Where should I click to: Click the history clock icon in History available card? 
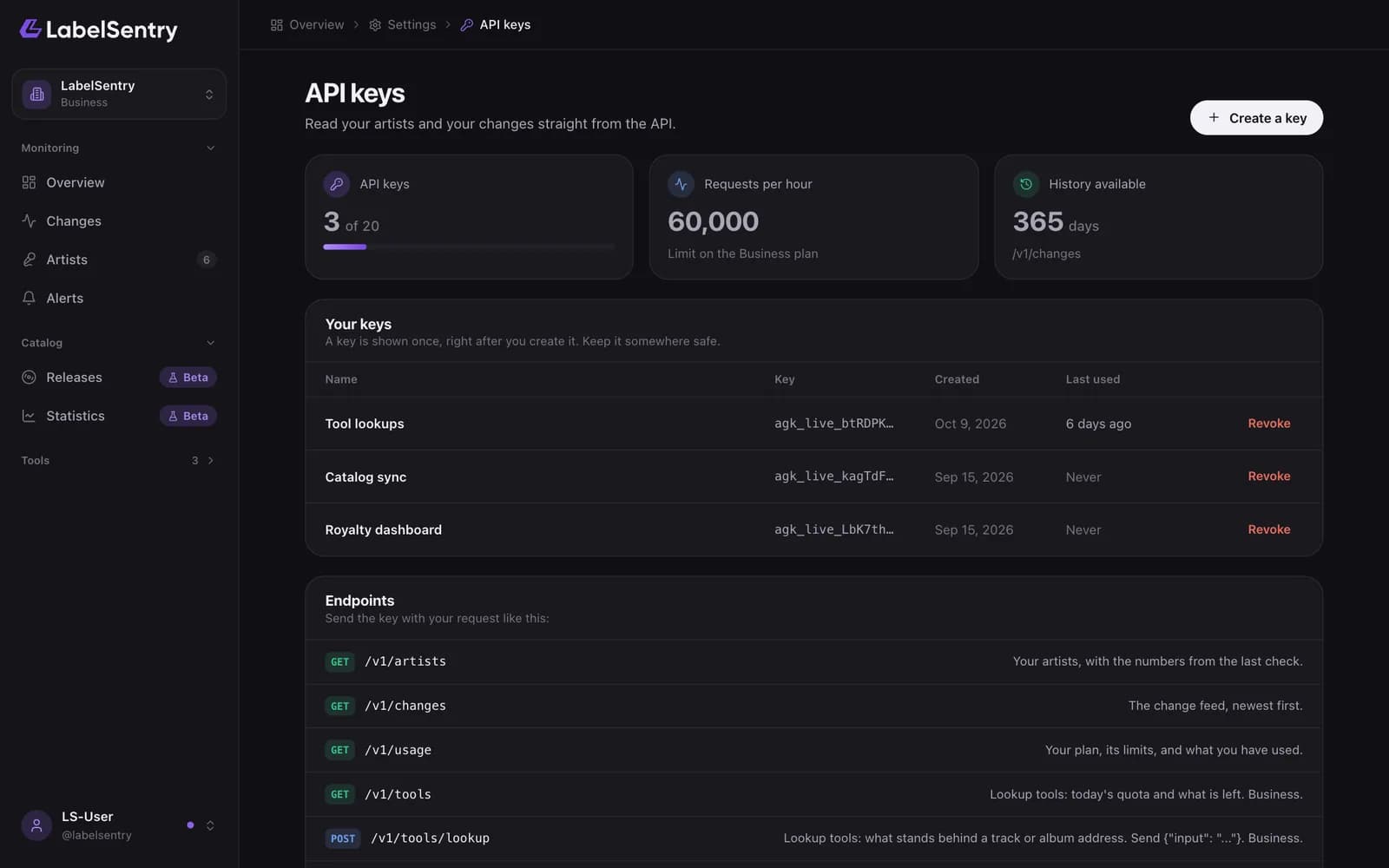tap(1026, 184)
